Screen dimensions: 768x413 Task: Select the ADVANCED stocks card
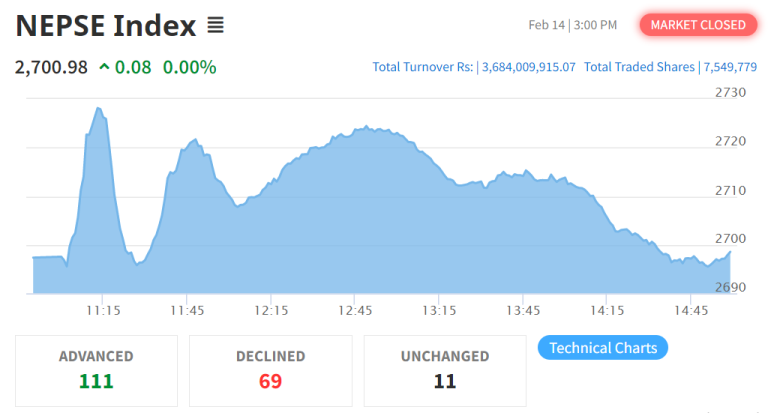click(96, 370)
